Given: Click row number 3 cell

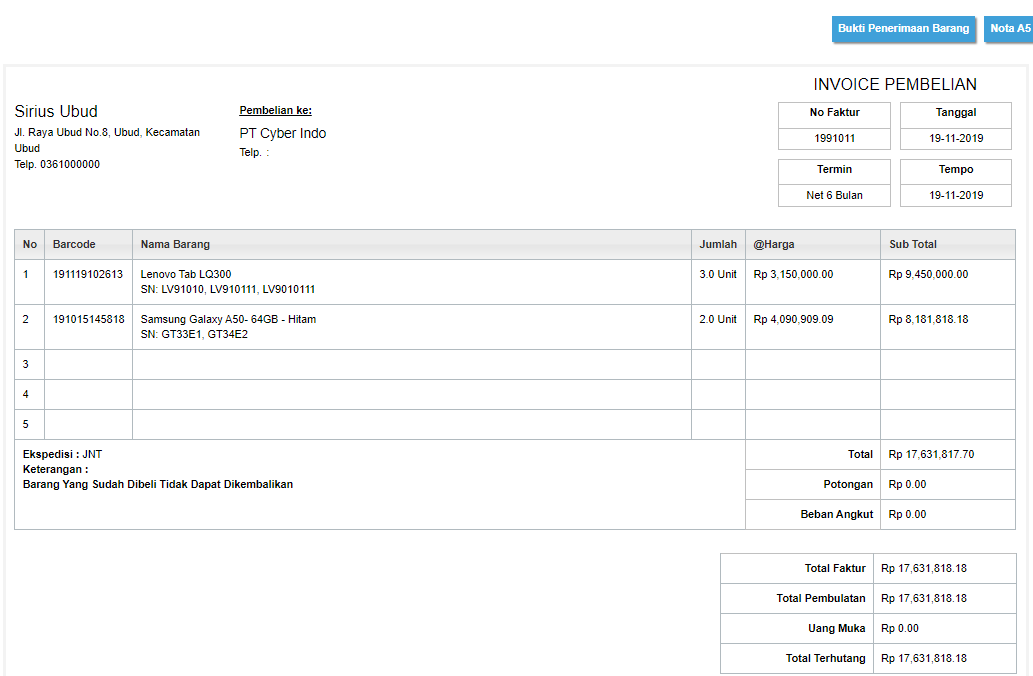Looking at the screenshot, I should 30,364.
